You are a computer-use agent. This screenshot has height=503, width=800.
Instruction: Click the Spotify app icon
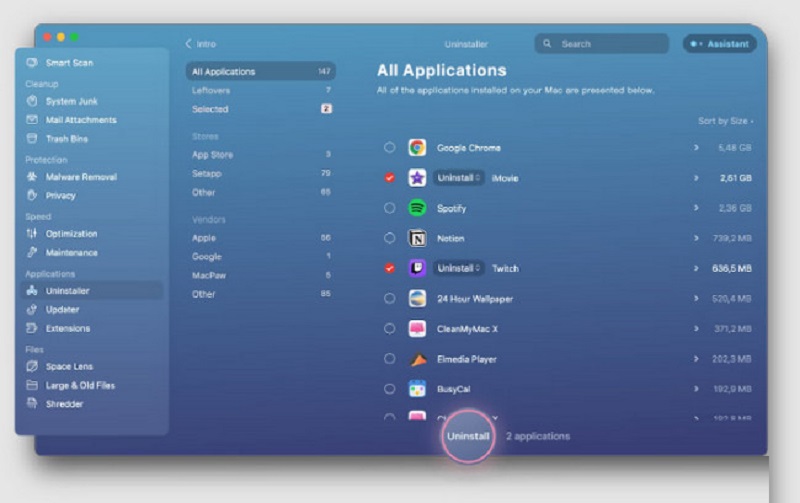tap(417, 208)
